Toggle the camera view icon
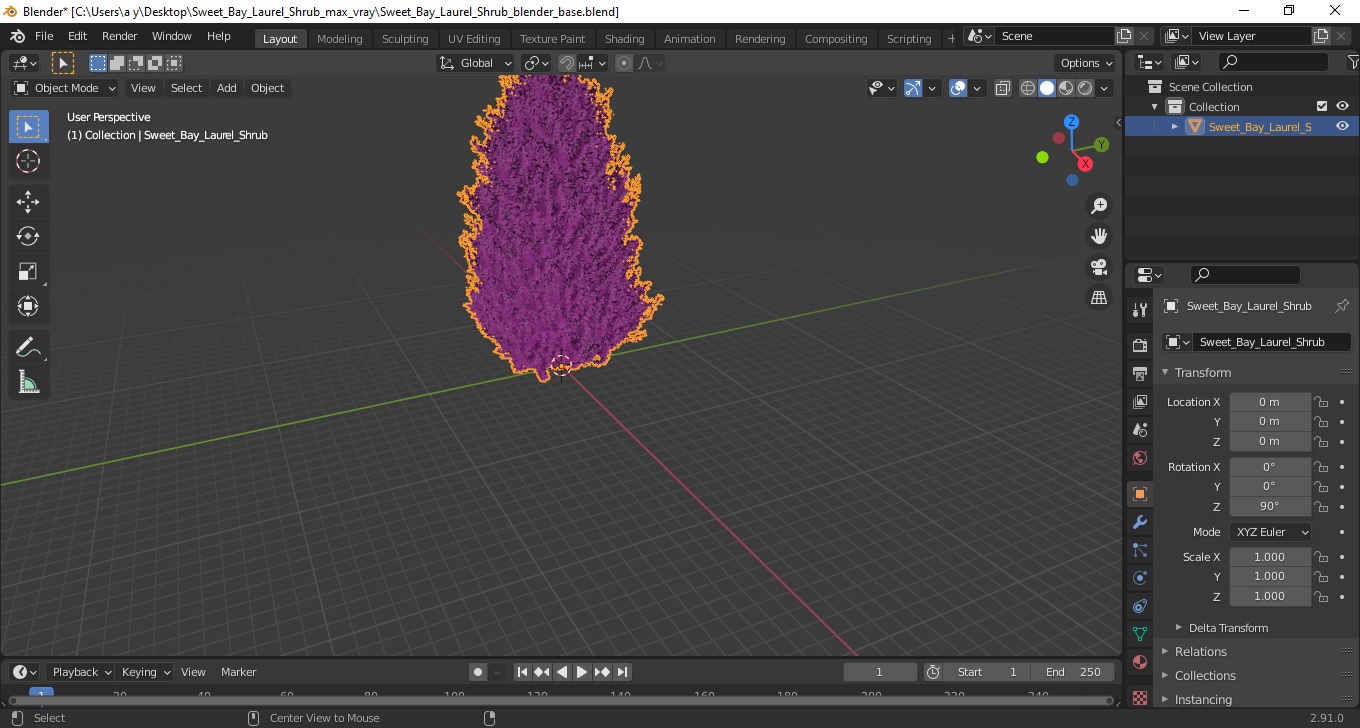 1099,267
